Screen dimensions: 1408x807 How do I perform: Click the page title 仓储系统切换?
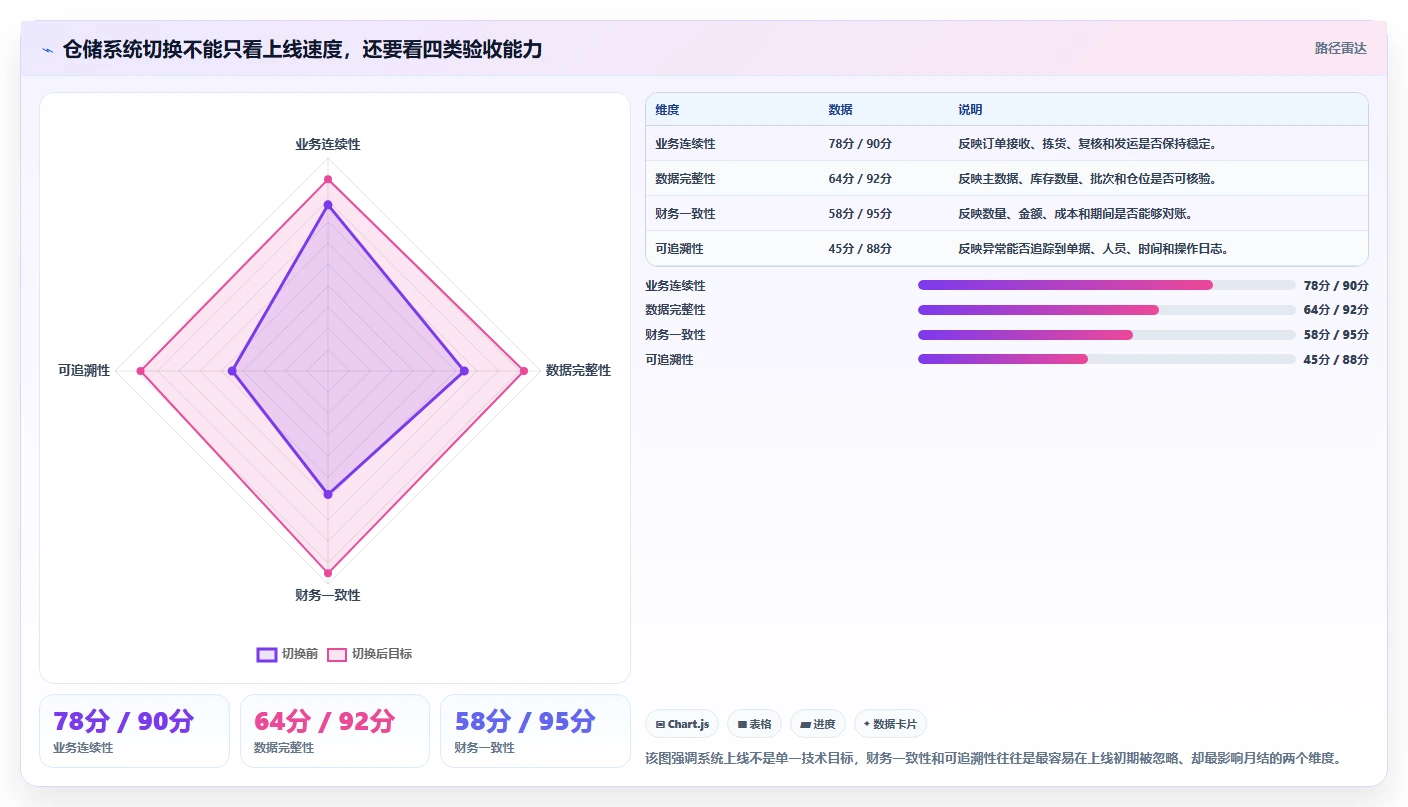[x=302, y=50]
